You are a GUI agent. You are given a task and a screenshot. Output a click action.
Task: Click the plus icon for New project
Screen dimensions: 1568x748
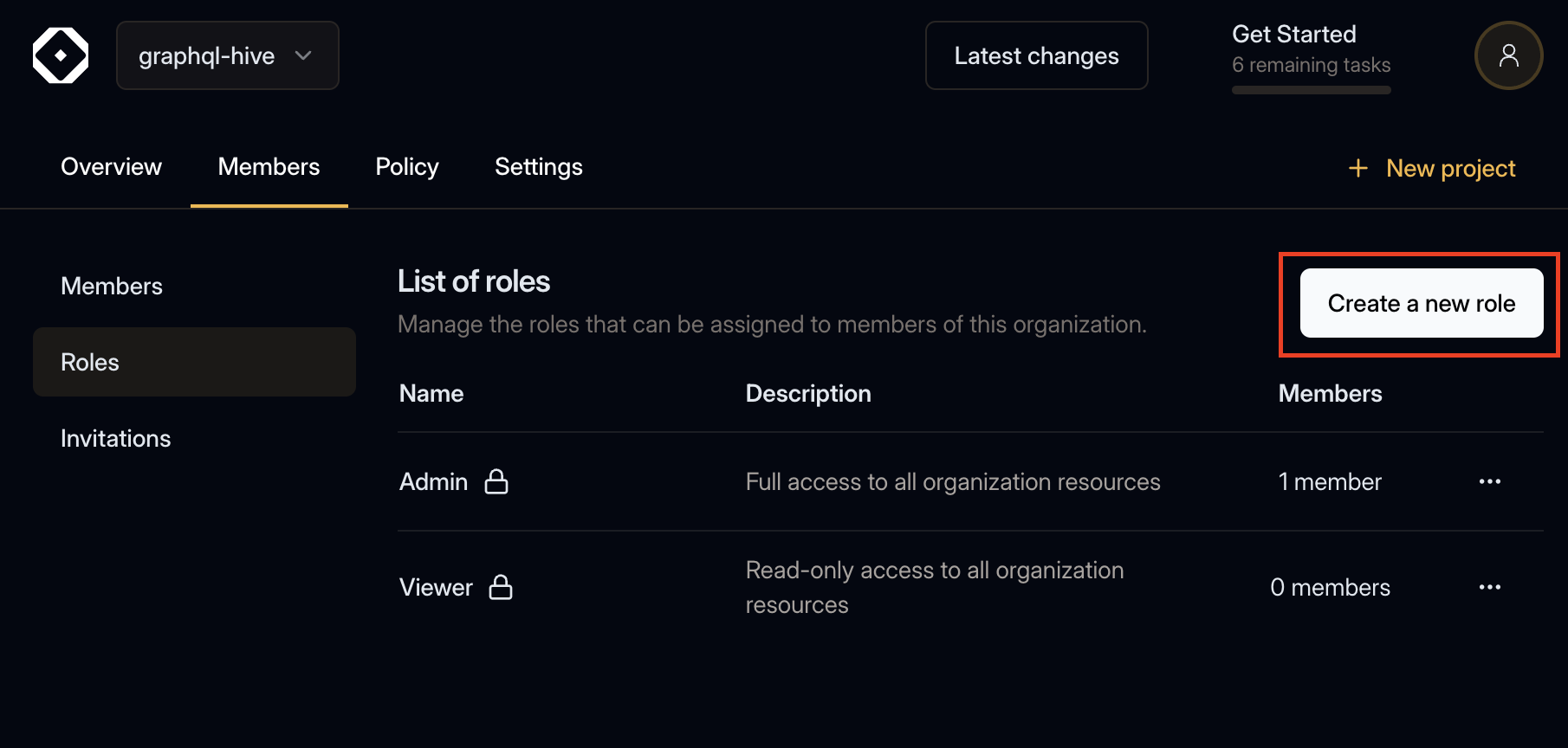click(1357, 168)
